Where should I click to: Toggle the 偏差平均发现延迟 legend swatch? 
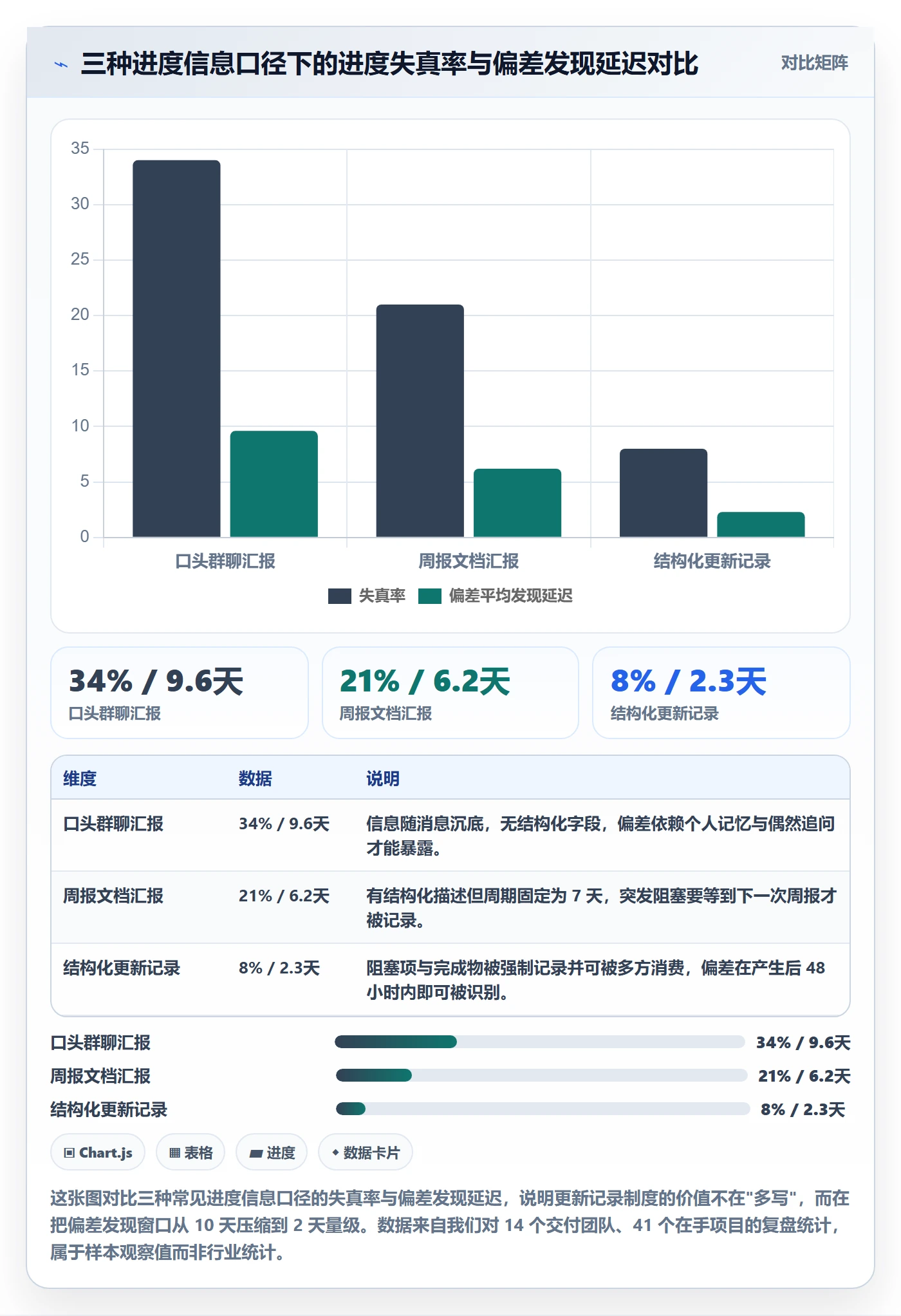point(429,596)
